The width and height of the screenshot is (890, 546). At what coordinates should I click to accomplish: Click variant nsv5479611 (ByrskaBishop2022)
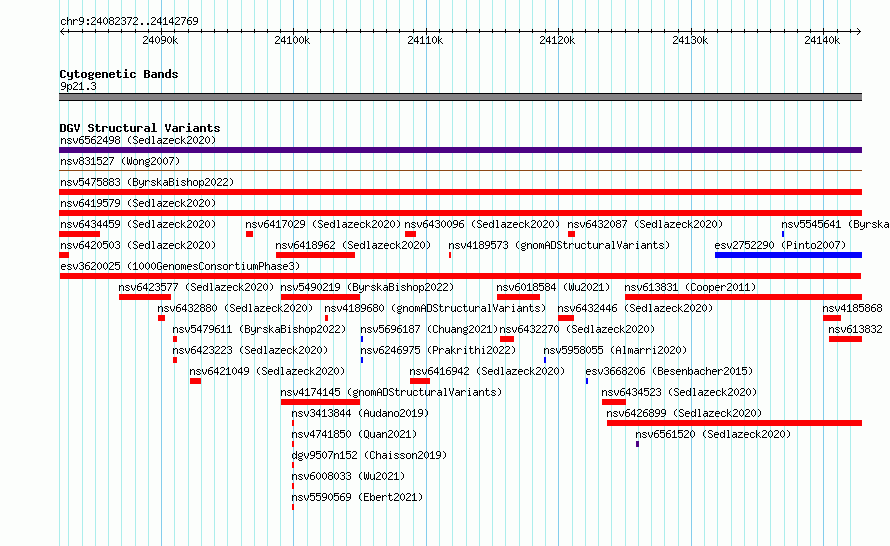[259, 329]
